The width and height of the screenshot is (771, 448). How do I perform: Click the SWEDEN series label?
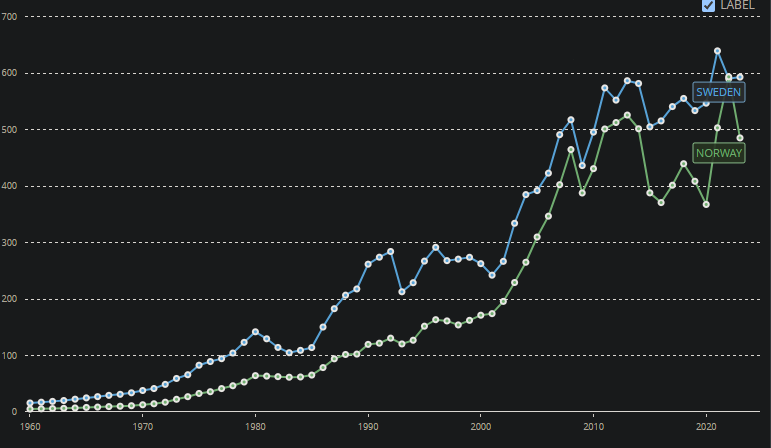click(718, 92)
